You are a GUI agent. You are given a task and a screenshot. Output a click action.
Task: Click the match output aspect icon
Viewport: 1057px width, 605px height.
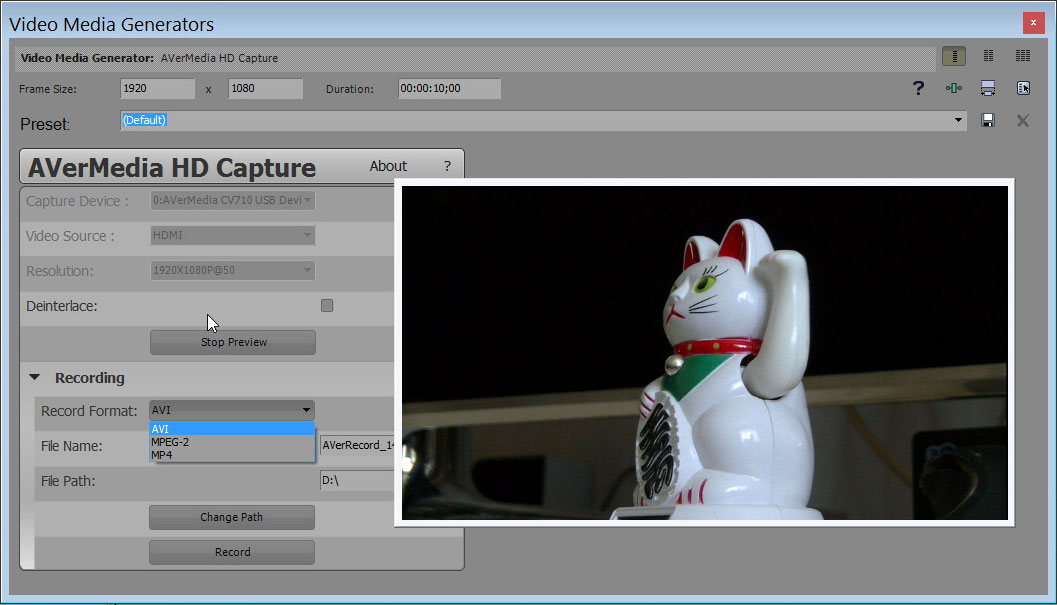pyautogui.click(x=988, y=88)
